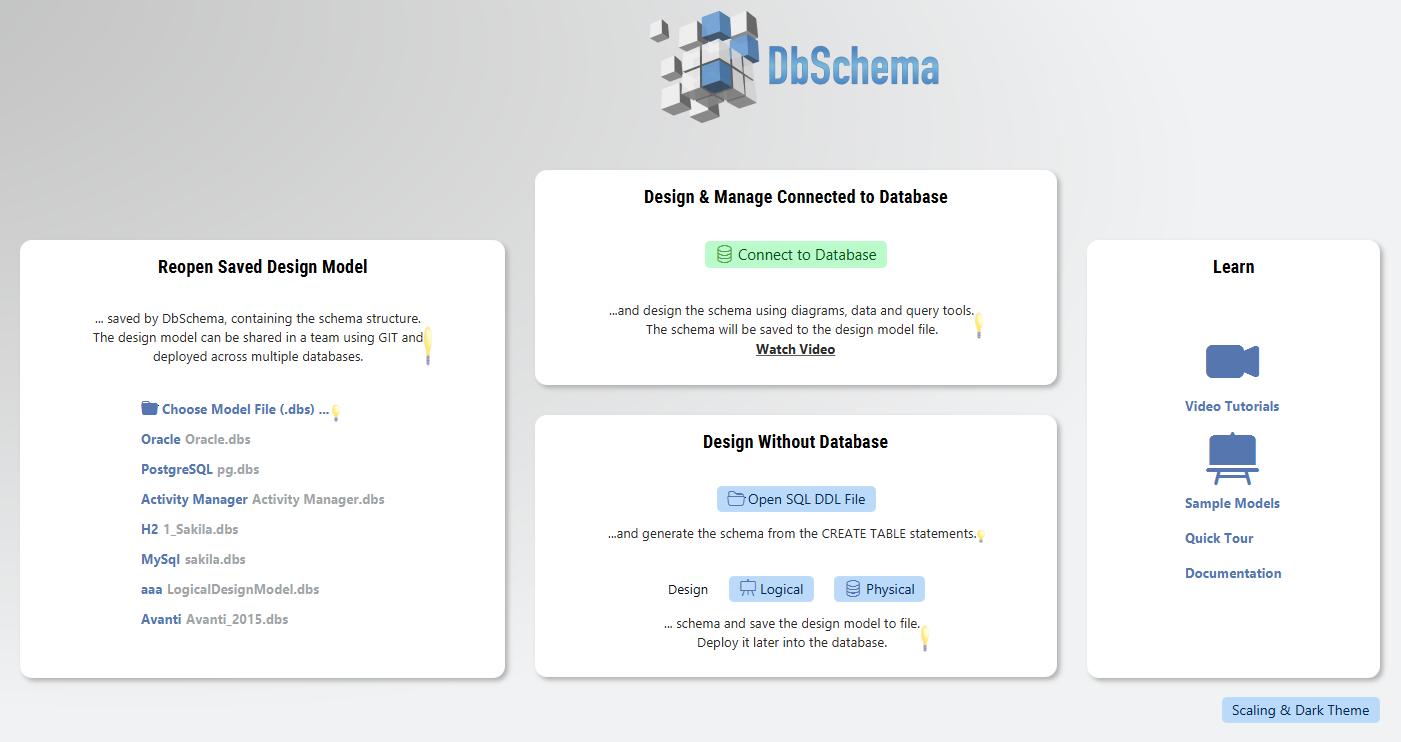Open the Watch Video link

(x=795, y=349)
